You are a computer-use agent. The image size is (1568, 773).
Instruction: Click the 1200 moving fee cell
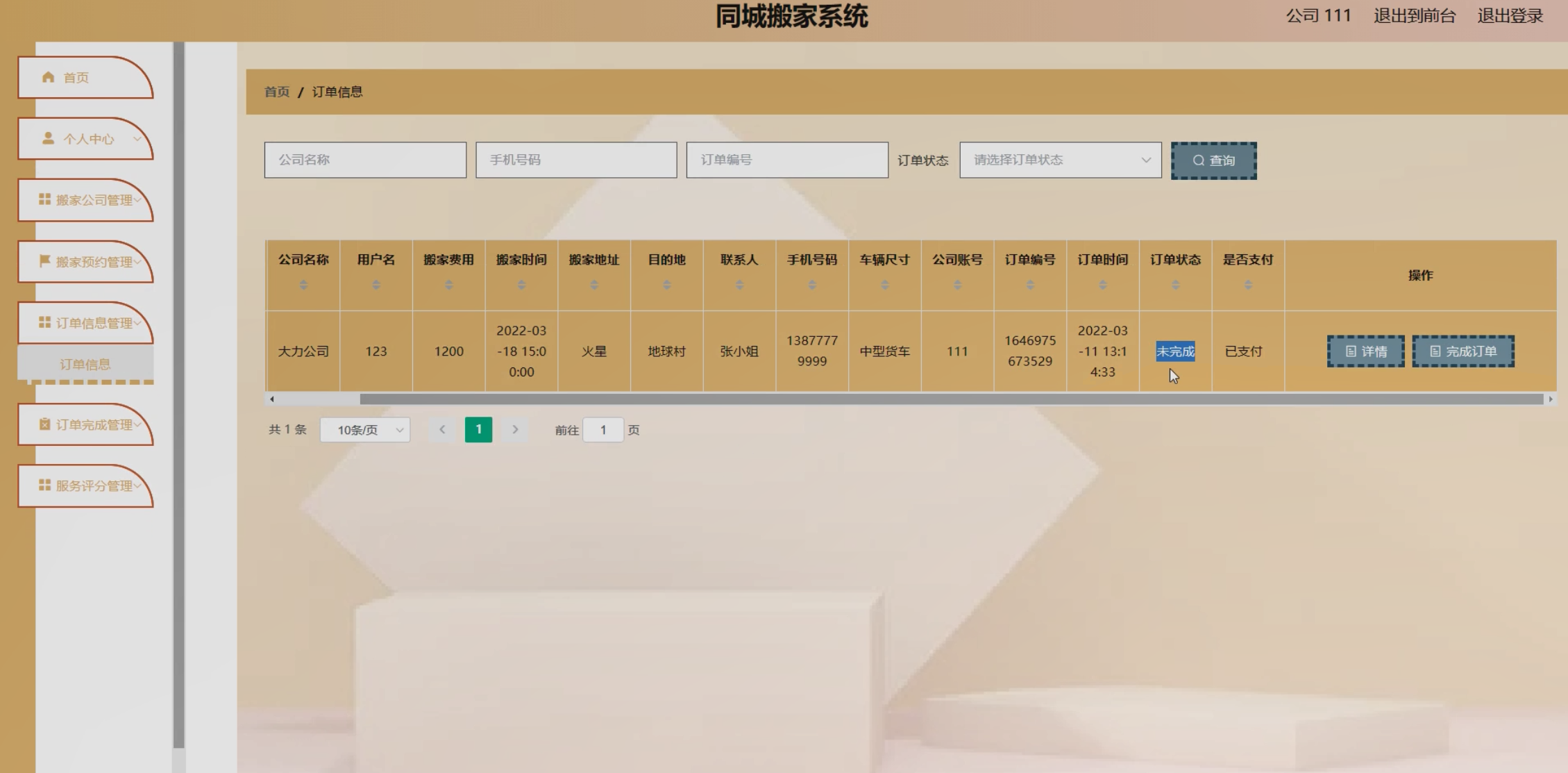[x=449, y=351]
